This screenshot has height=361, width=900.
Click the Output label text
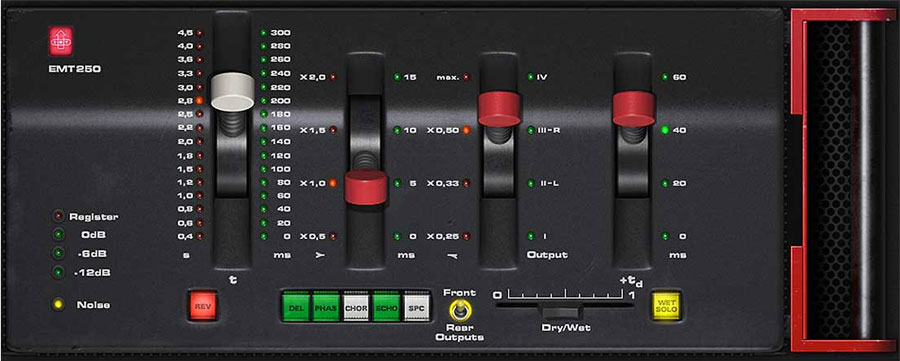point(547,255)
